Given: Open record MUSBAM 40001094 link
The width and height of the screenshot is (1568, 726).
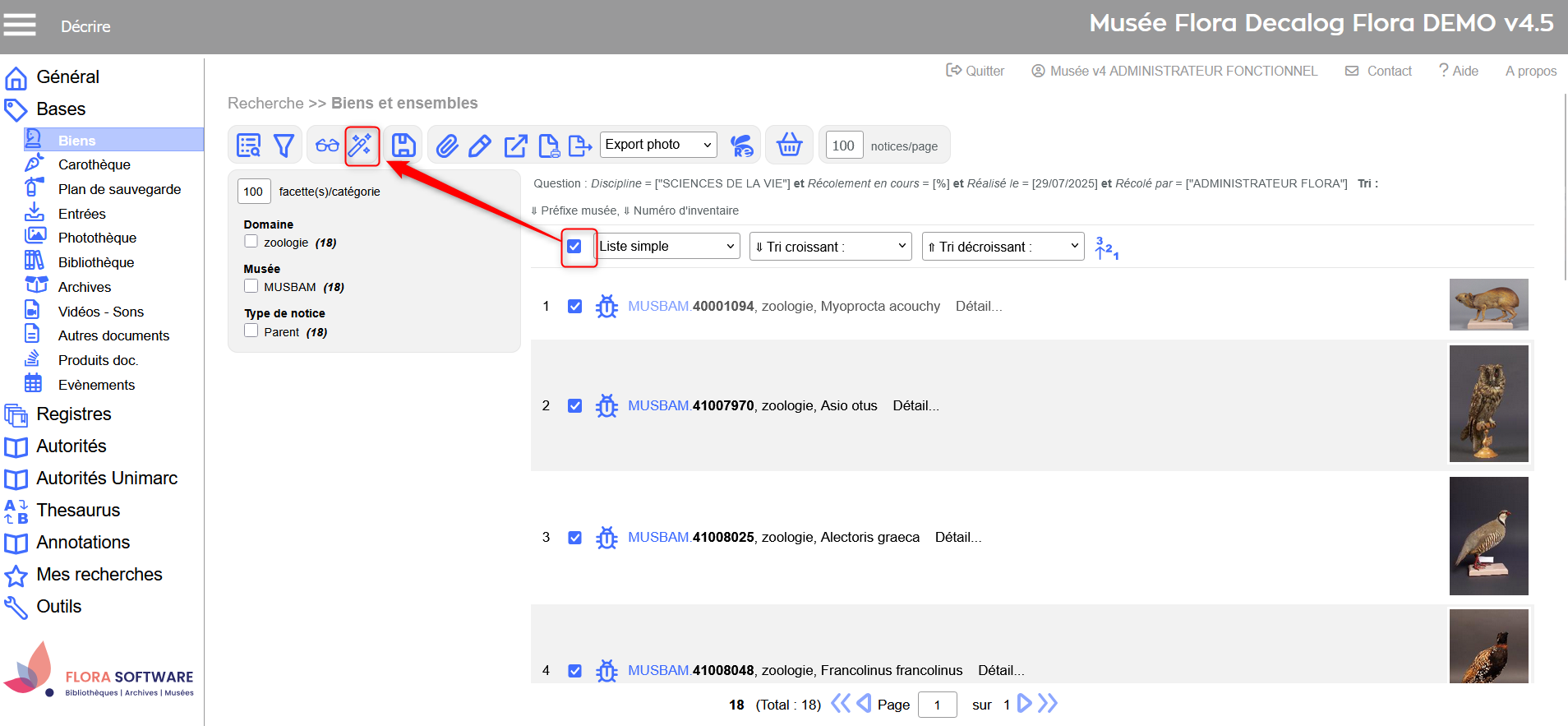Looking at the screenshot, I should tap(690, 306).
